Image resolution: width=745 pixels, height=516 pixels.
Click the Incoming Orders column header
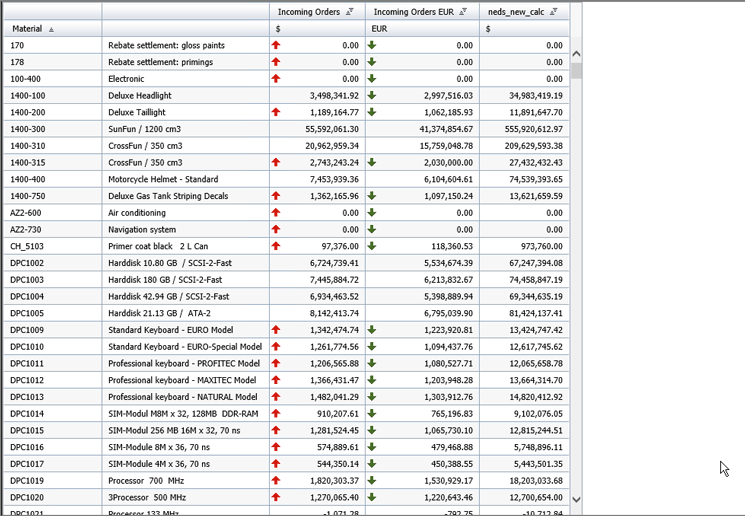coord(317,12)
